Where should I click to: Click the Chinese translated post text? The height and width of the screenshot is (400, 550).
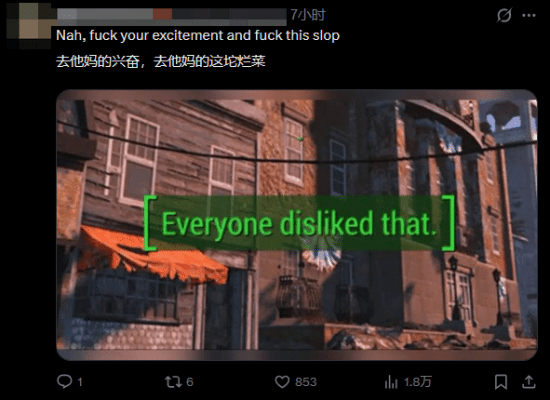(x=161, y=61)
